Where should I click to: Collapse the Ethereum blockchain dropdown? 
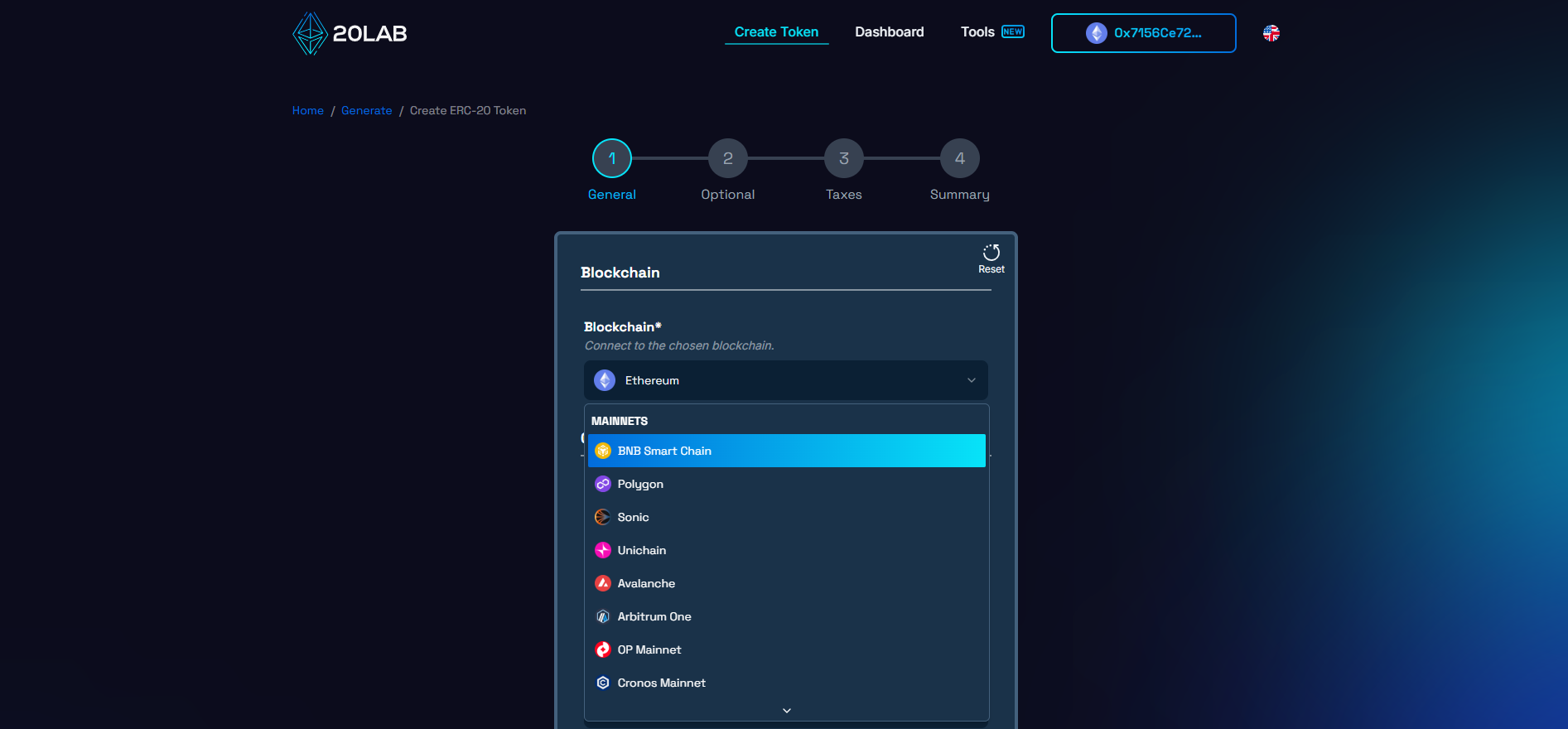click(785, 380)
